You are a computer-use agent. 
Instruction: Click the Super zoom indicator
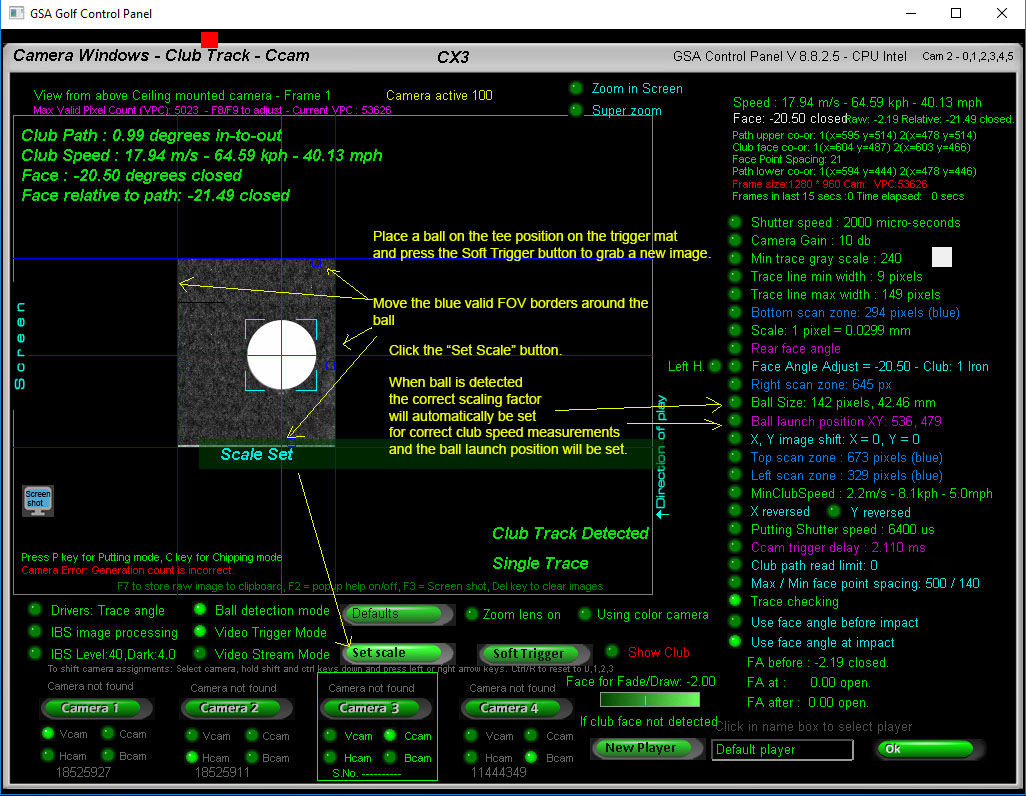(576, 110)
